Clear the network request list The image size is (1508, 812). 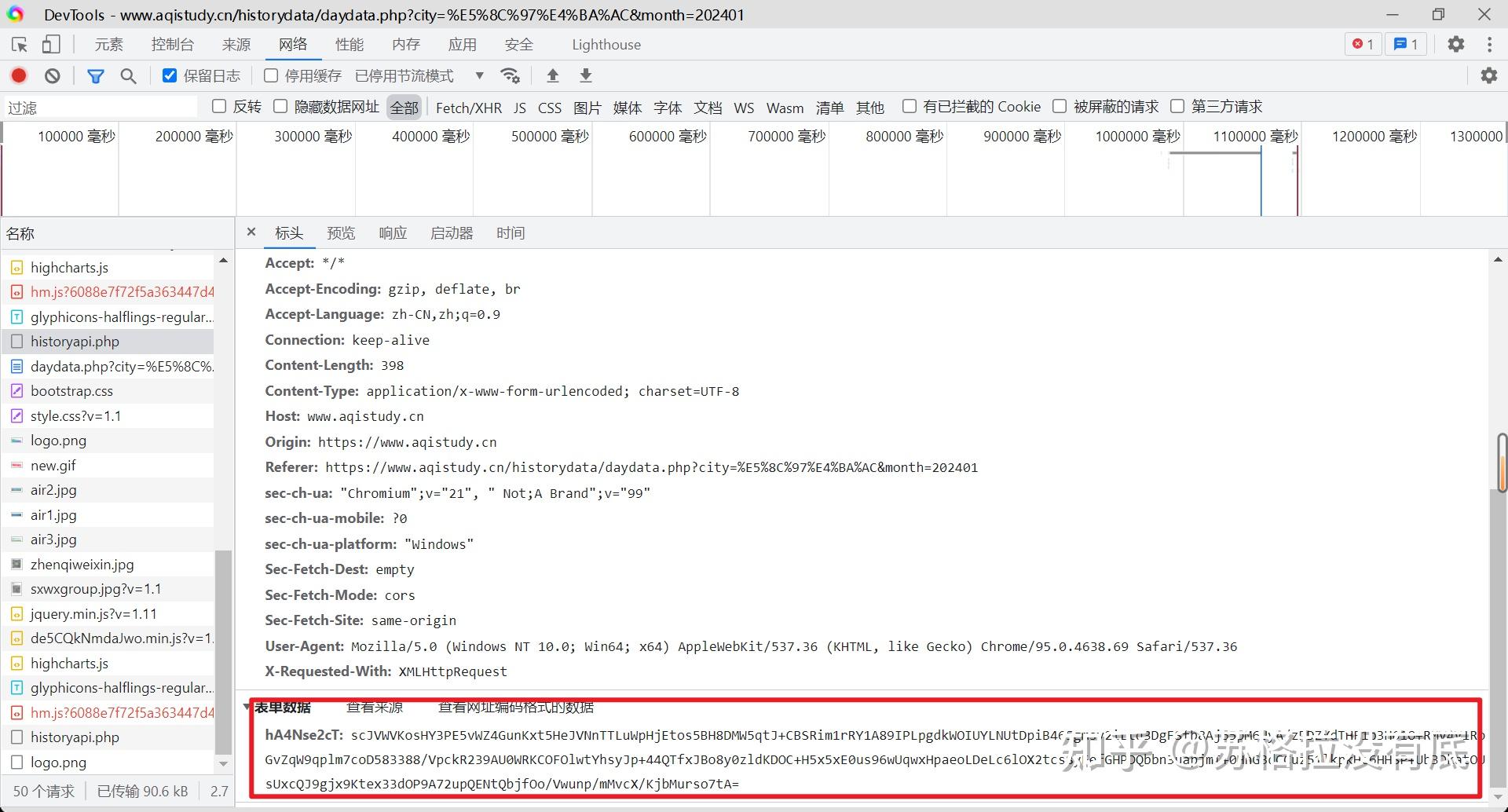pyautogui.click(x=52, y=75)
